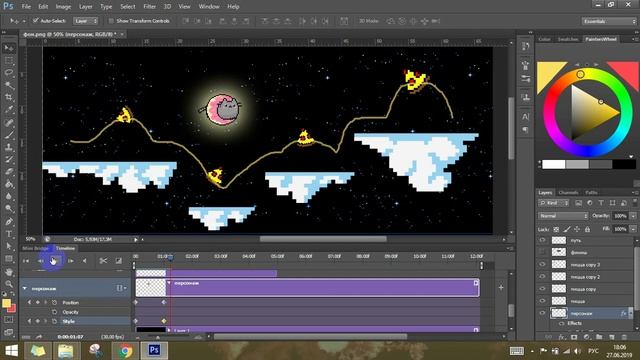
Task: Open the Normal blend mode dropdown
Action: [x=563, y=216]
